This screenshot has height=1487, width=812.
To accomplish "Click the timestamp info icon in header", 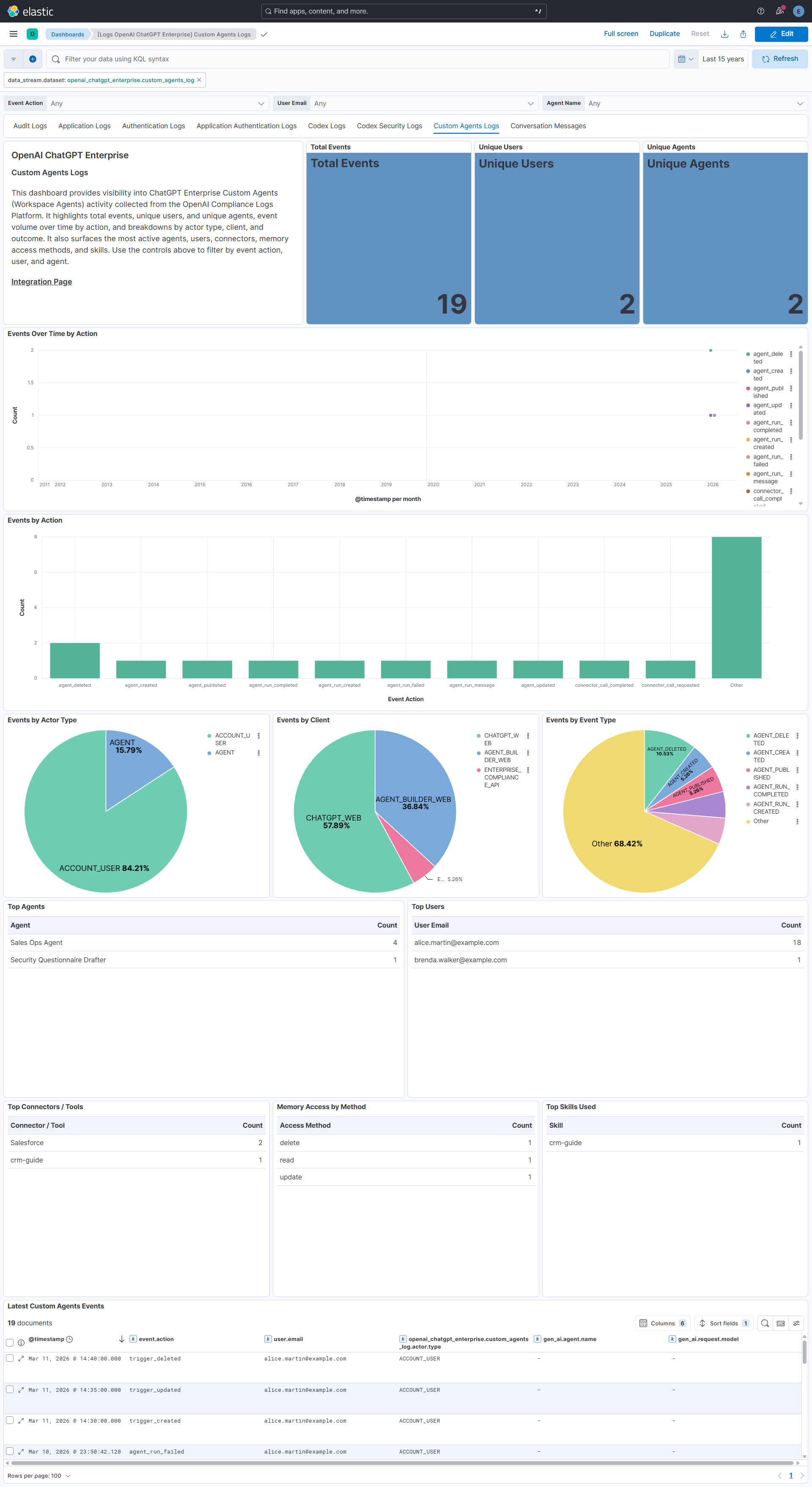I will (21, 1343).
